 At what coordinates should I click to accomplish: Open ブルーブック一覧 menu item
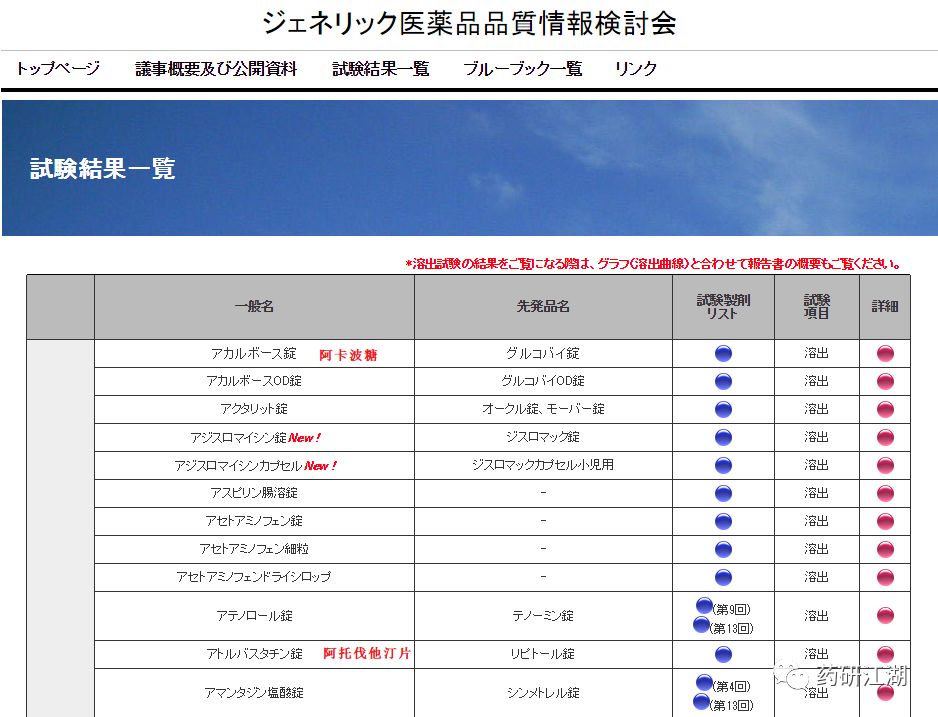(522, 69)
